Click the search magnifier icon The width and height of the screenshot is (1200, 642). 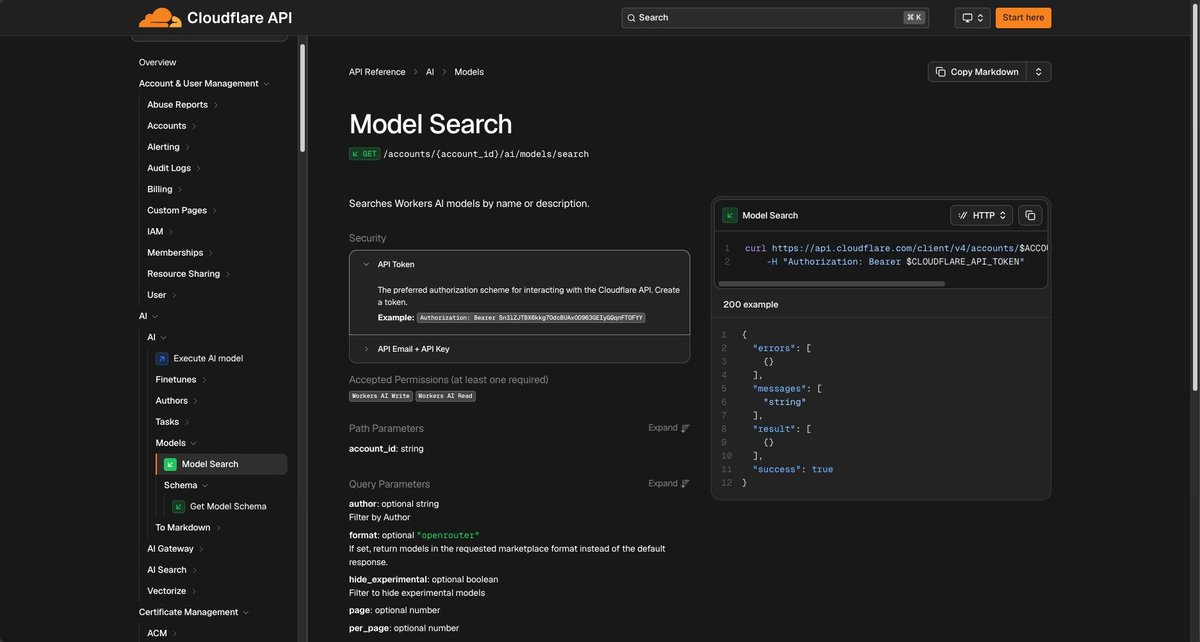(x=631, y=18)
